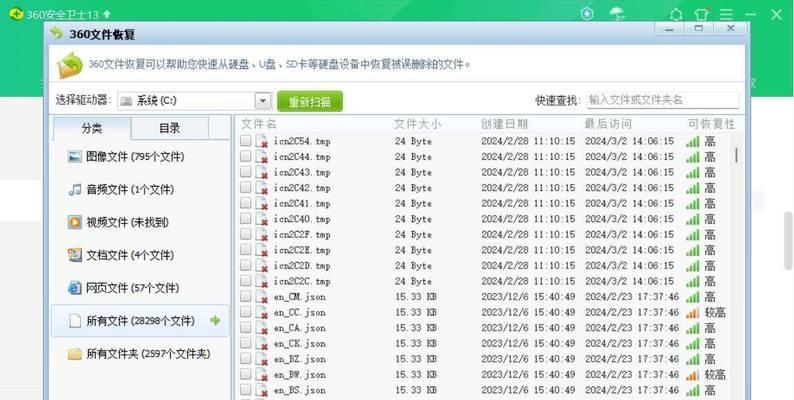Open the drive selection dropdown arrow
The image size is (794, 400).
[x=263, y=101]
